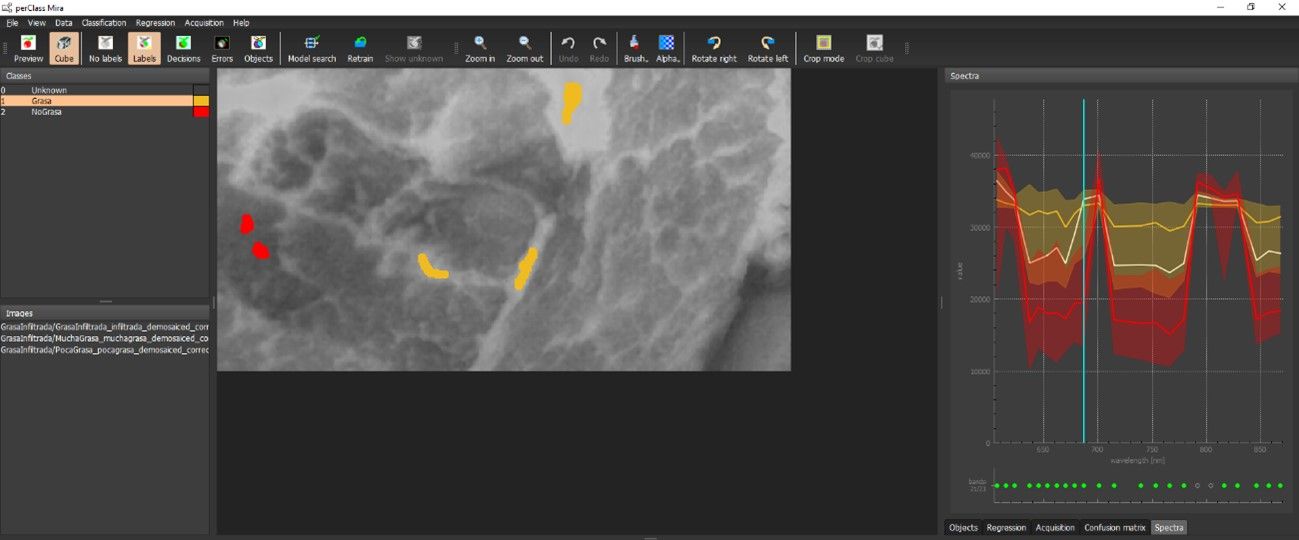Click the Preview toolbar icon
The height and width of the screenshot is (540, 1299).
pos(28,48)
